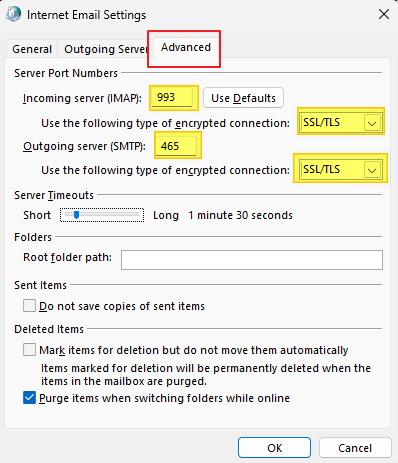Switch to the General tab

[32, 49]
